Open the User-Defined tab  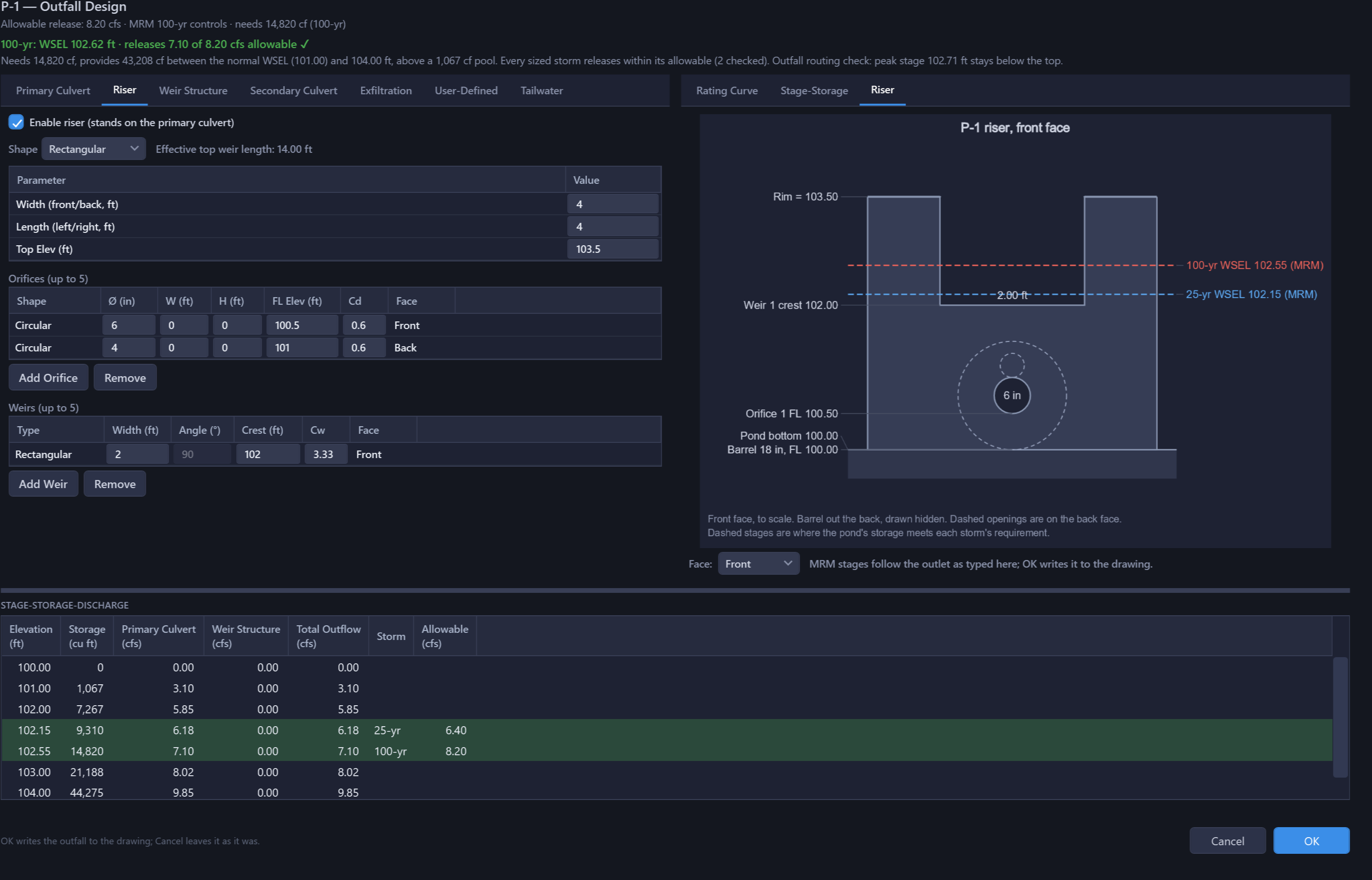(x=466, y=90)
